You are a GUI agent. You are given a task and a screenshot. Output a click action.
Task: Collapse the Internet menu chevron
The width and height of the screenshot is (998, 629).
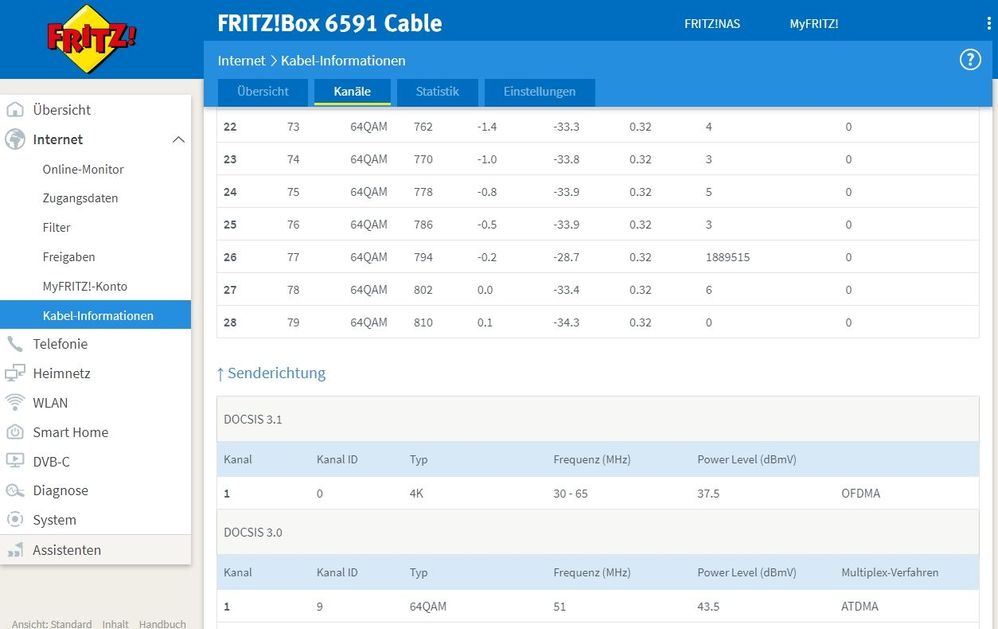[179, 139]
